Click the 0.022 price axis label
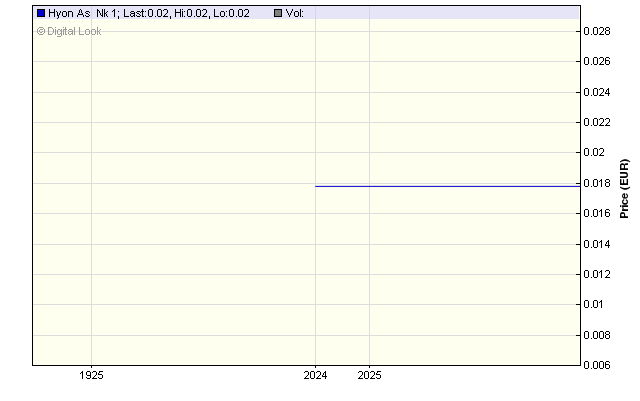Screen dimensions: 640x401 point(597,123)
